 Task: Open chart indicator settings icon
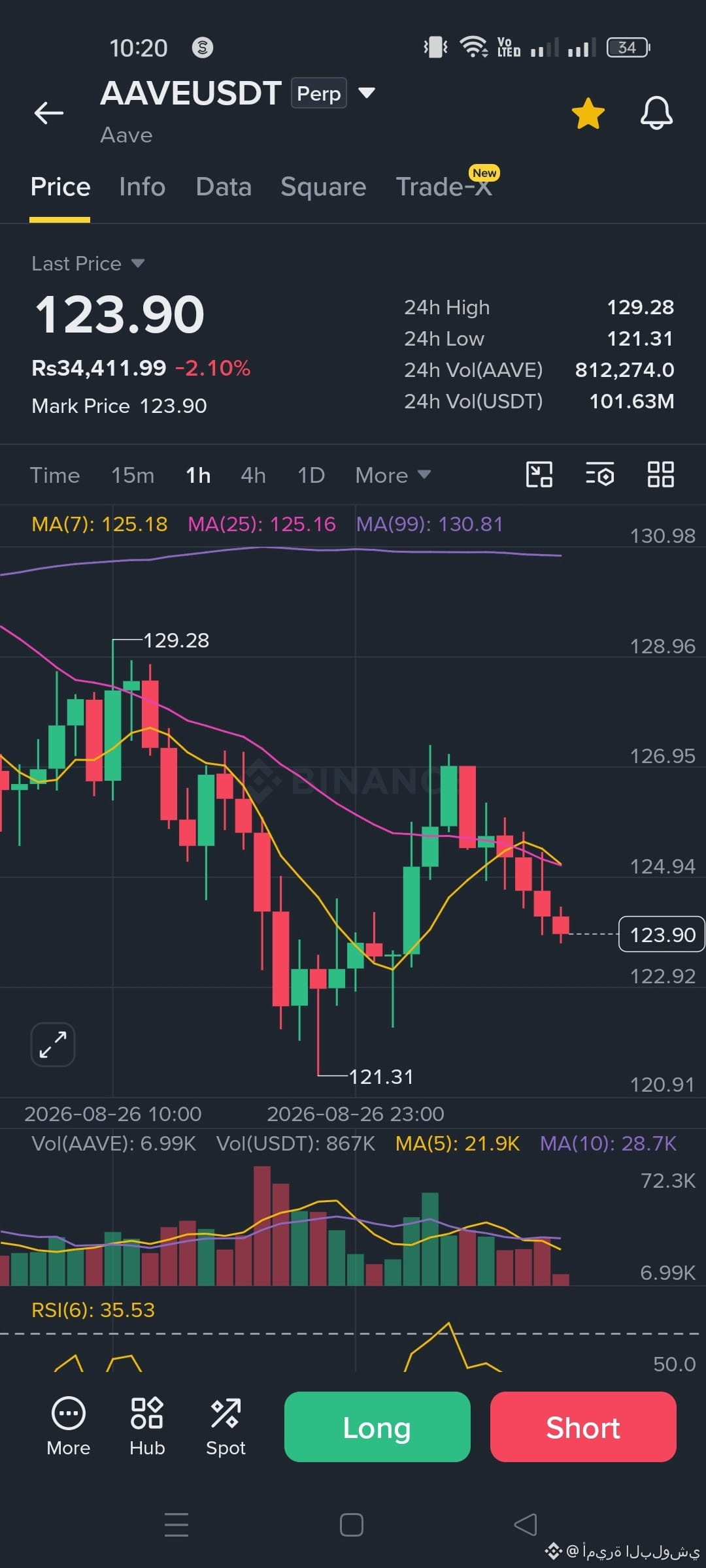tap(599, 474)
